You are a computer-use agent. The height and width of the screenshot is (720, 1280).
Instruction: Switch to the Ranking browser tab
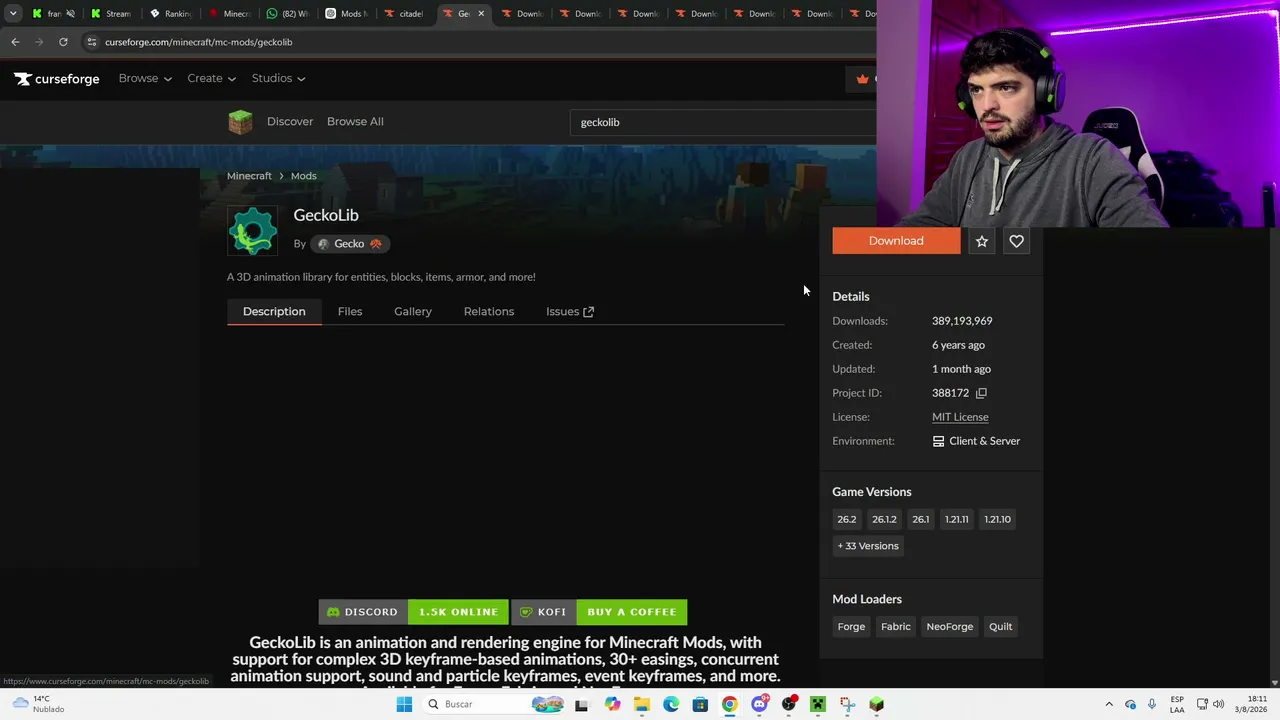pos(170,14)
